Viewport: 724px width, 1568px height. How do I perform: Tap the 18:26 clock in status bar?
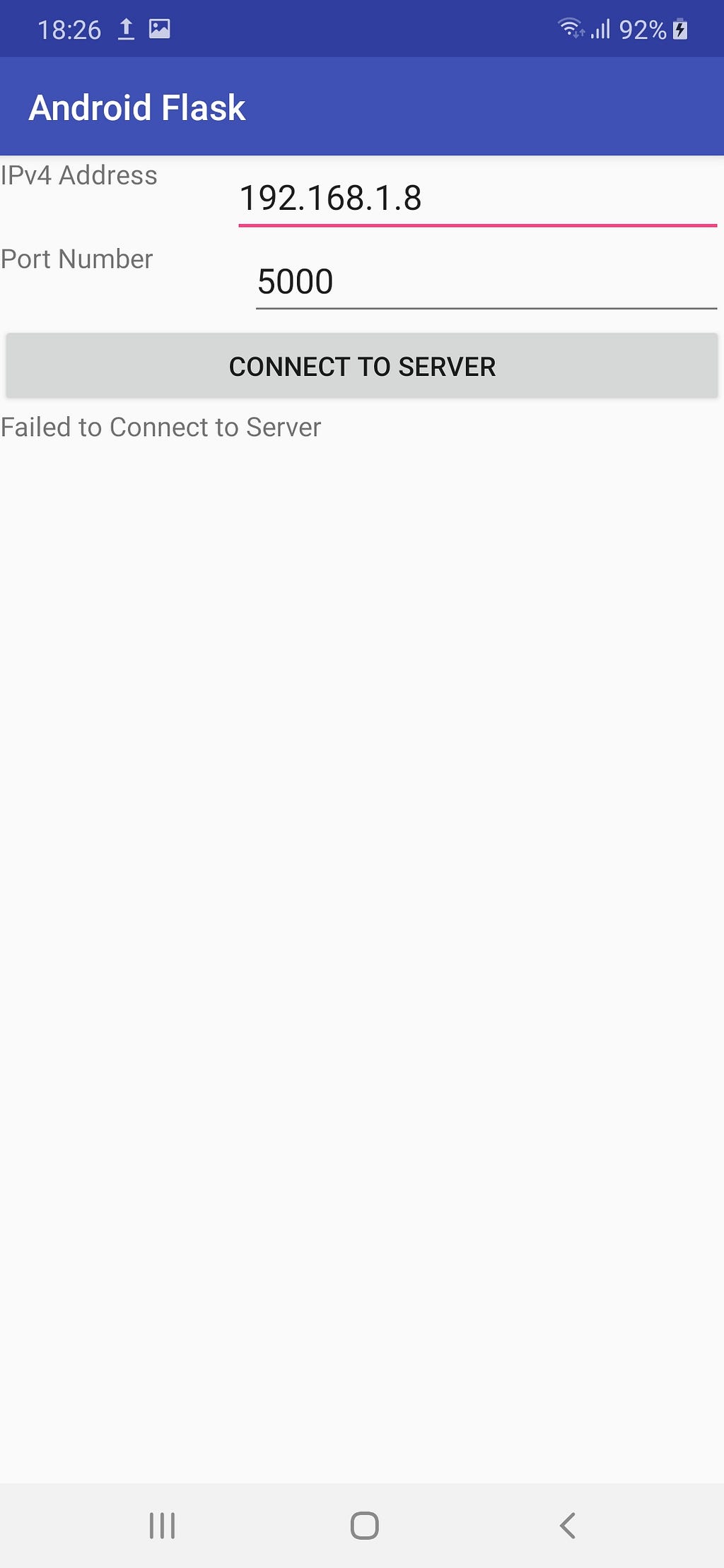pyautogui.click(x=69, y=30)
